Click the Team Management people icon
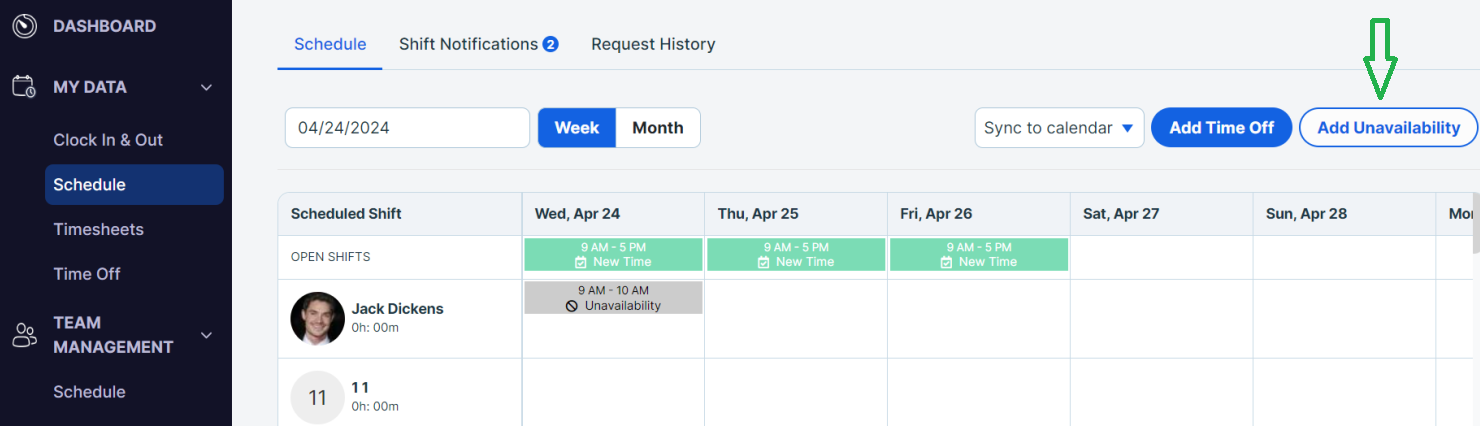This screenshot has width=1480, height=426. [24, 335]
